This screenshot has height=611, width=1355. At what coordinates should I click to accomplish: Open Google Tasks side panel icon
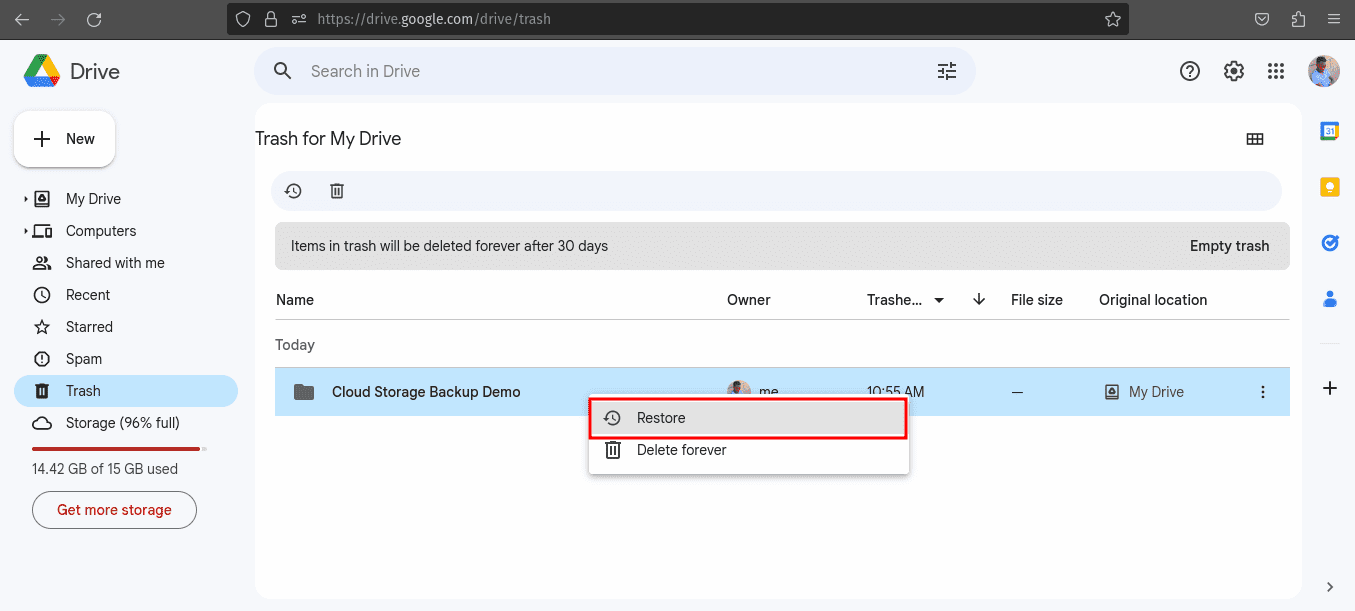[x=1329, y=243]
